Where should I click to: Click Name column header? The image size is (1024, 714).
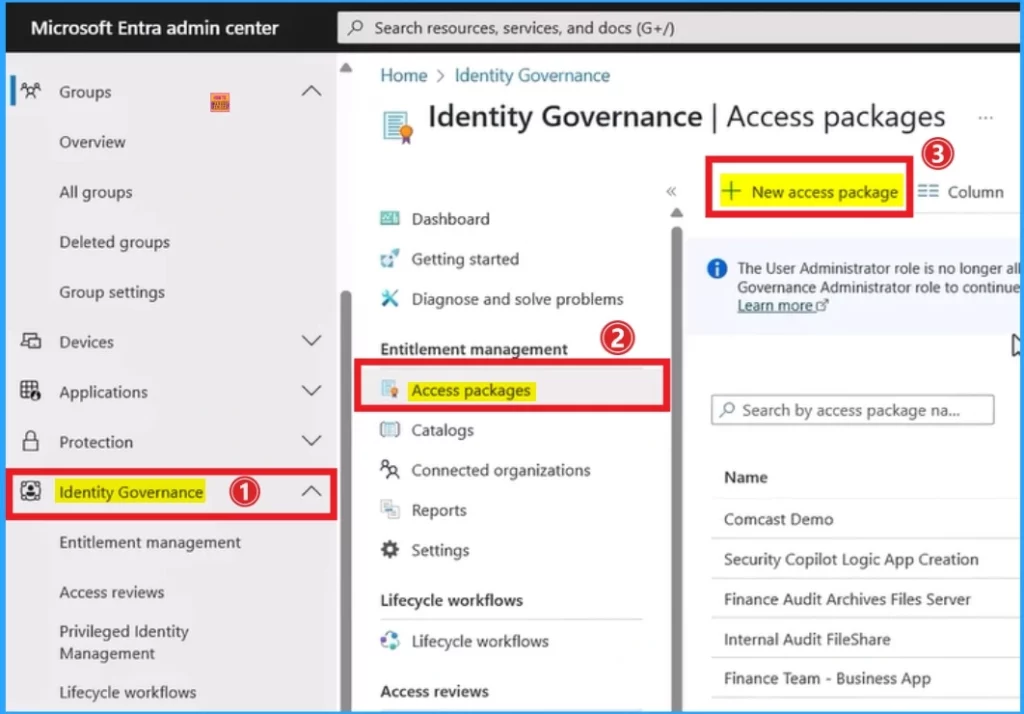[x=745, y=477]
